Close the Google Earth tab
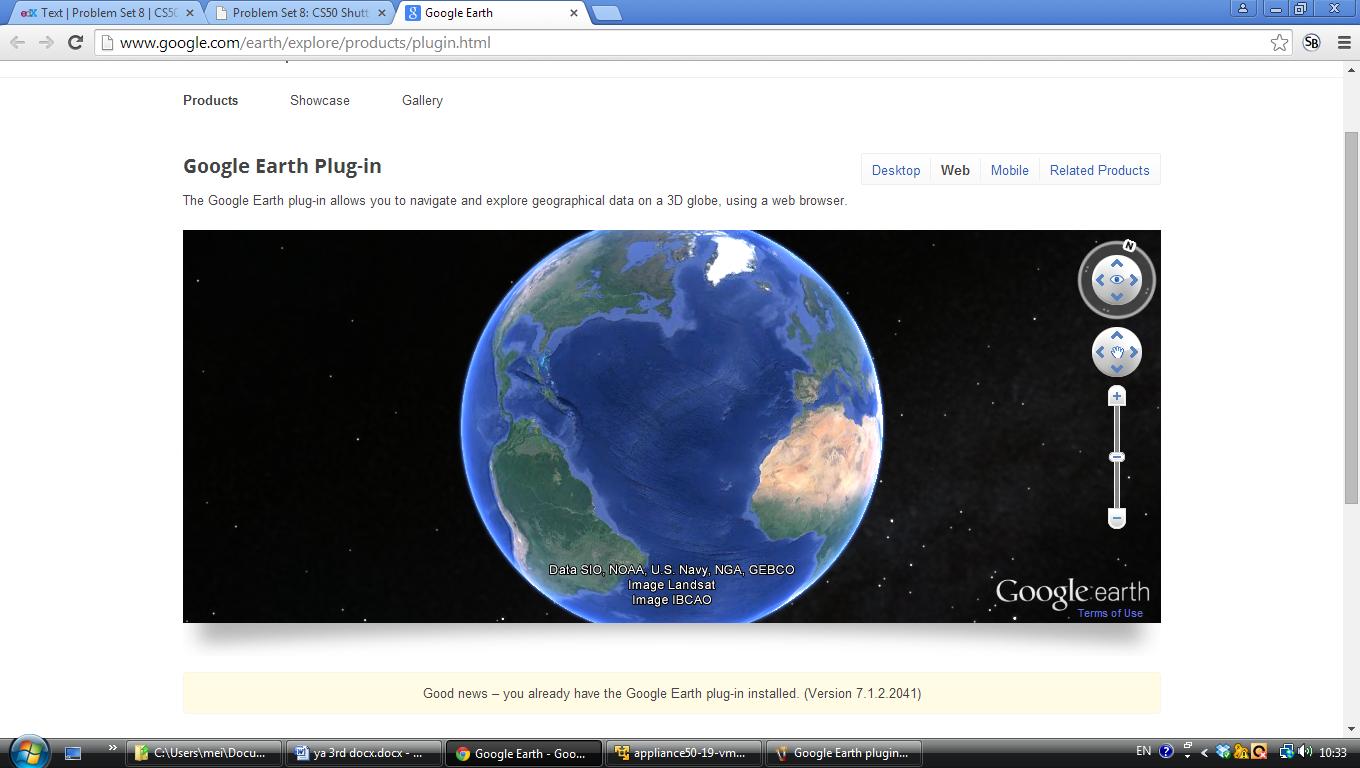This screenshot has height=768, width=1360. coord(574,13)
